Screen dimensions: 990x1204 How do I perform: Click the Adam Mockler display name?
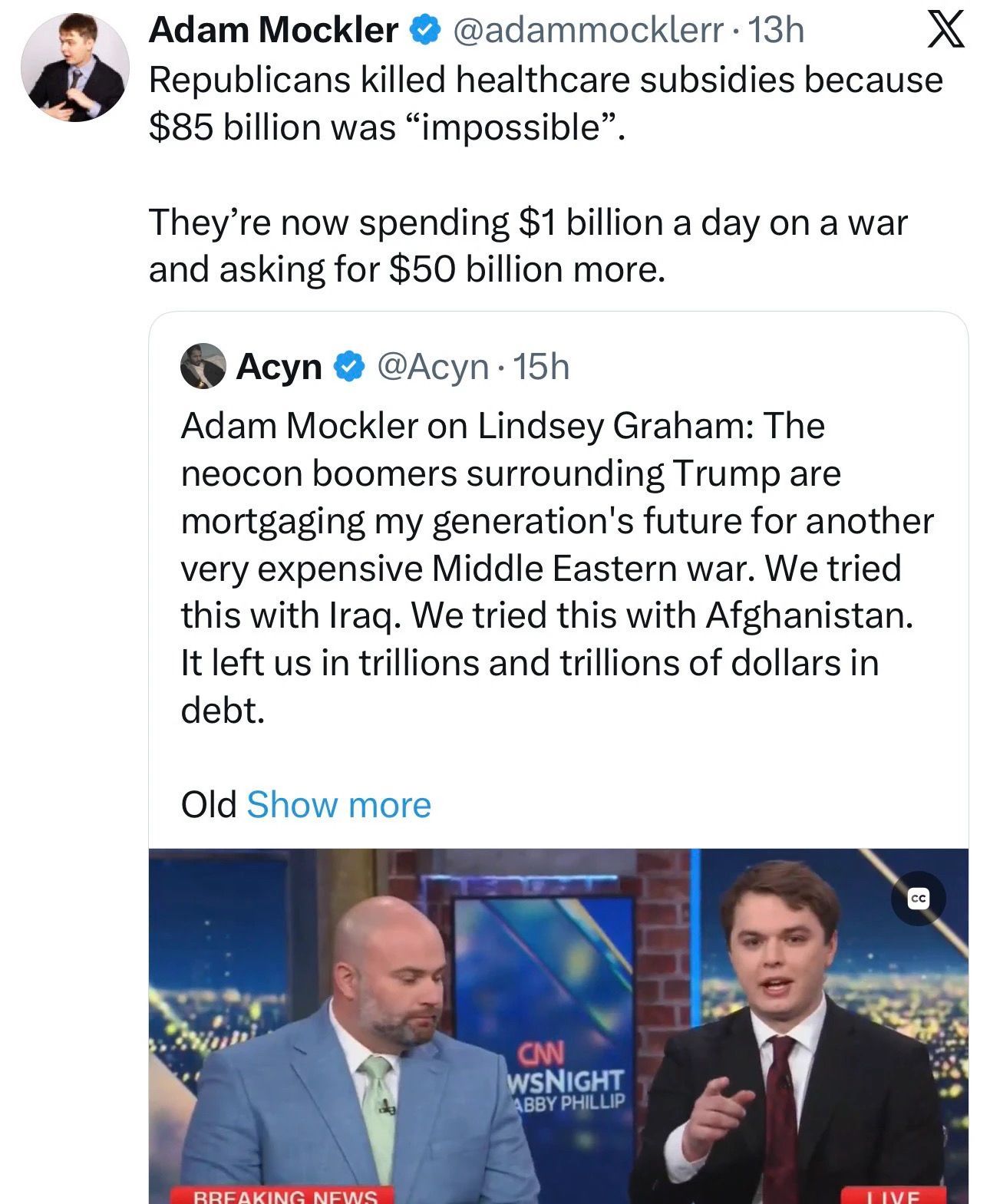274,31
